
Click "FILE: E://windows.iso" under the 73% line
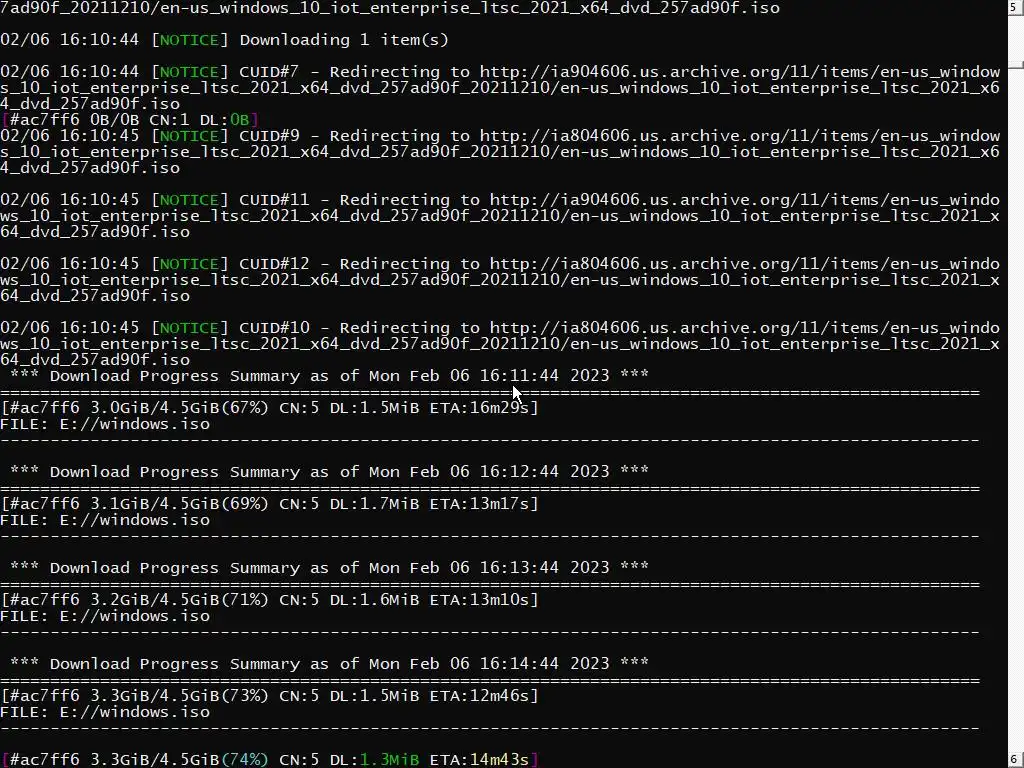point(105,712)
